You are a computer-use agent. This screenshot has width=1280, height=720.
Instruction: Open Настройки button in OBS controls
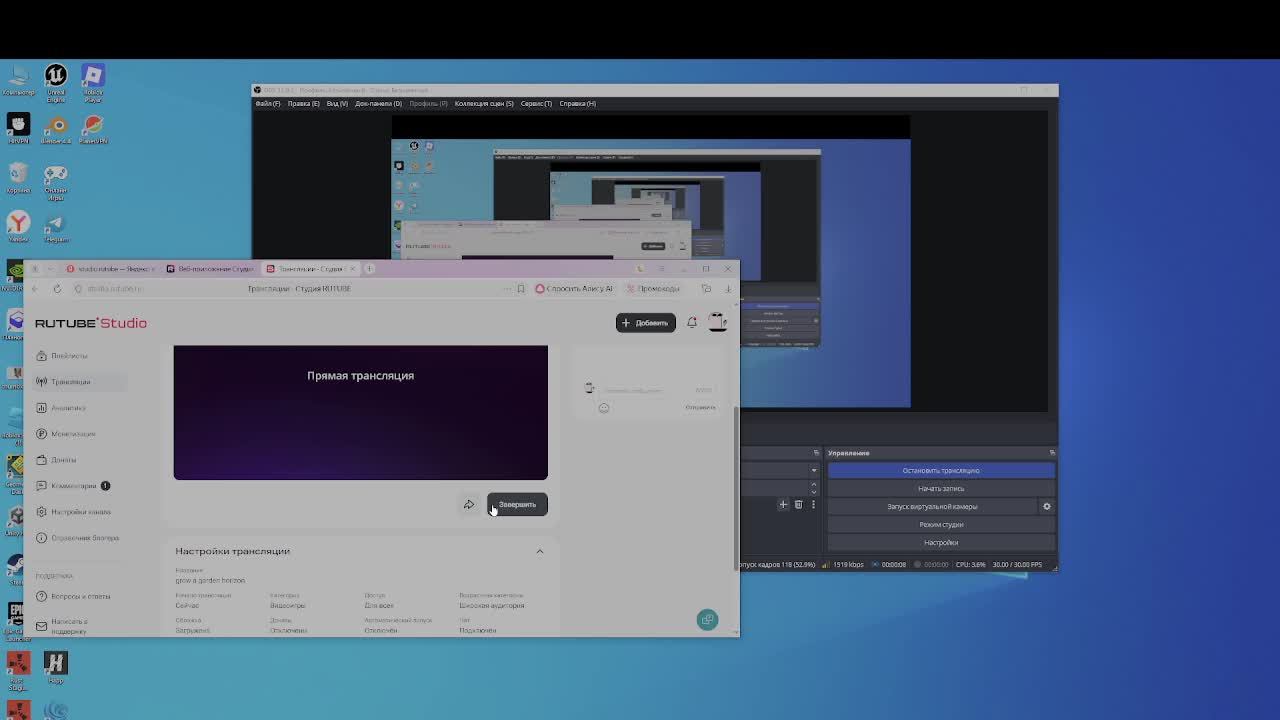click(x=941, y=542)
